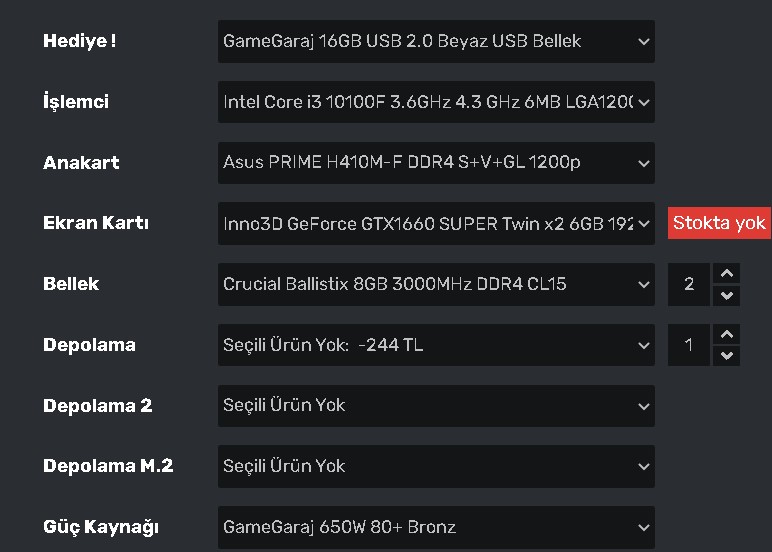The height and width of the screenshot is (552, 772).
Task: Expand the İşlemci processor dropdown
Action: click(436, 102)
